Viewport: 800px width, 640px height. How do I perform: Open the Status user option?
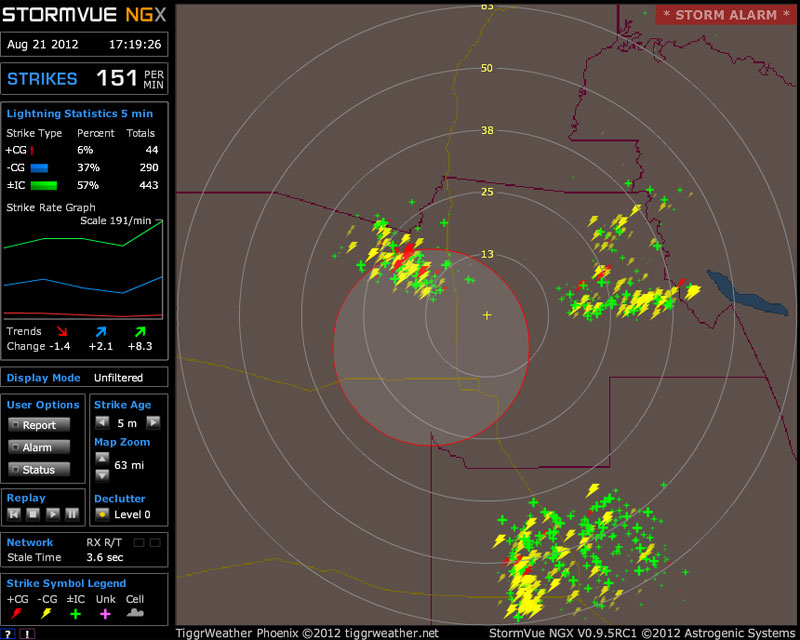(x=39, y=469)
